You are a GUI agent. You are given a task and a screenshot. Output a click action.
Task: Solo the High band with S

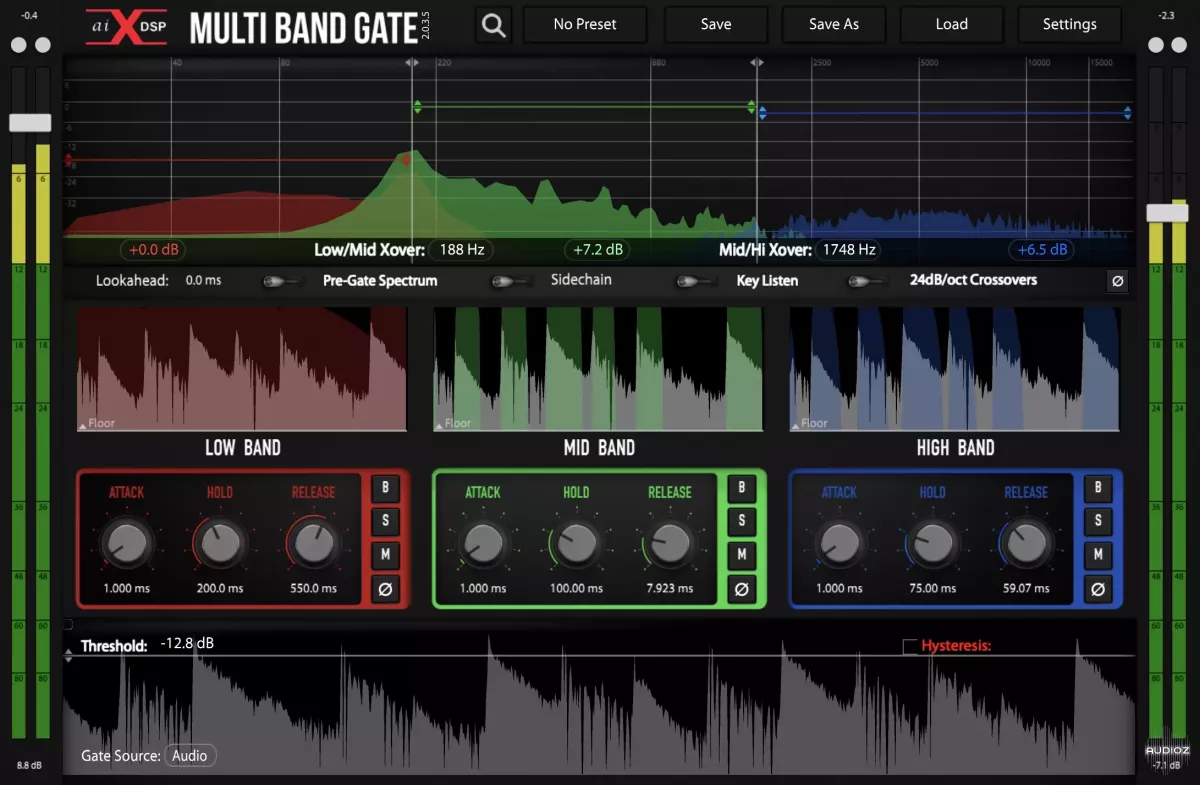[x=1097, y=521]
